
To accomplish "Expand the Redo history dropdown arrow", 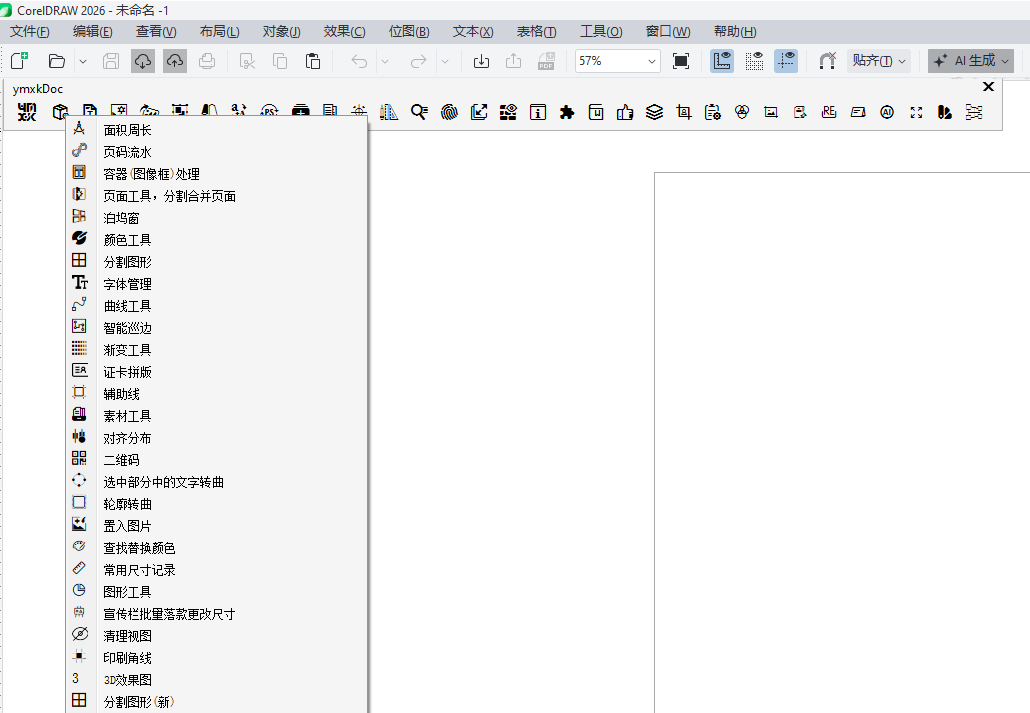I will (445, 61).
